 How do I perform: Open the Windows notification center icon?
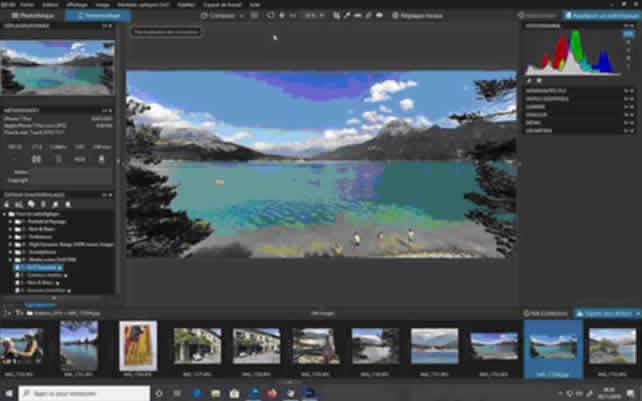[631, 393]
